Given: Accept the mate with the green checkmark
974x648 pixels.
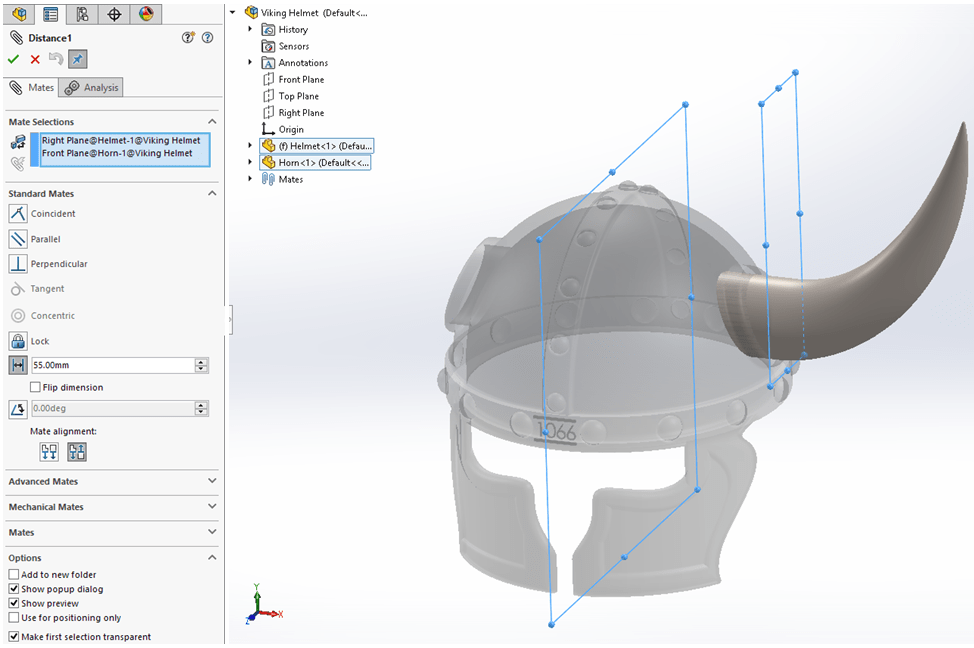Looking at the screenshot, I should coord(14,59).
